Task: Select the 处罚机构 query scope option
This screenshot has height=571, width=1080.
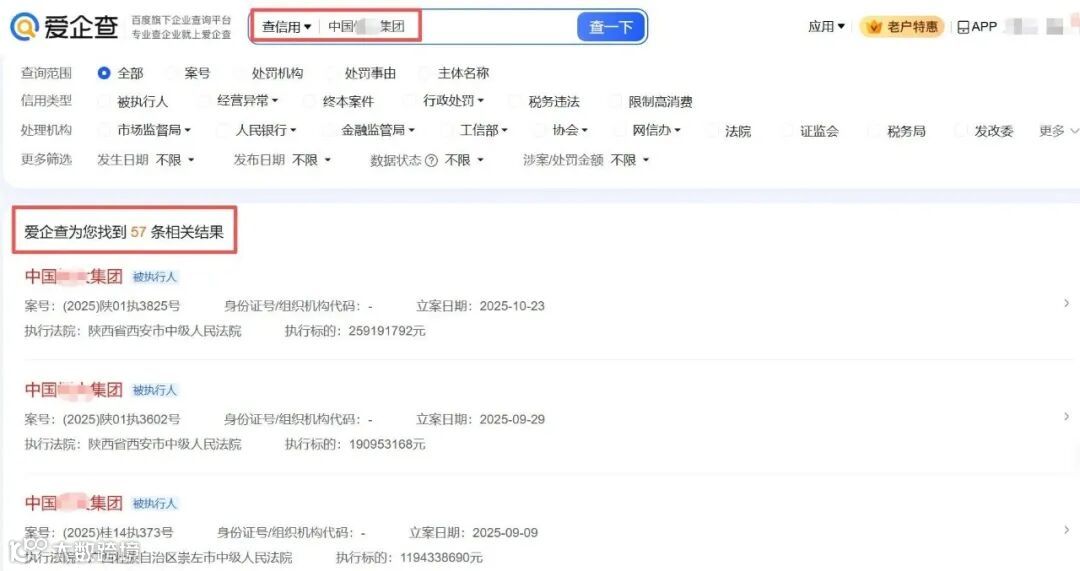Action: (x=269, y=73)
